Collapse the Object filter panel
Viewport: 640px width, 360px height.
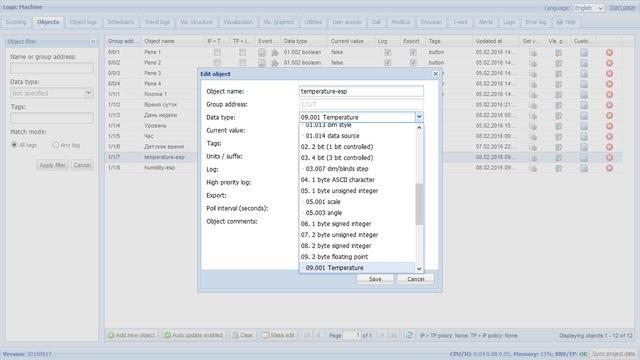pyautogui.click(x=93, y=42)
